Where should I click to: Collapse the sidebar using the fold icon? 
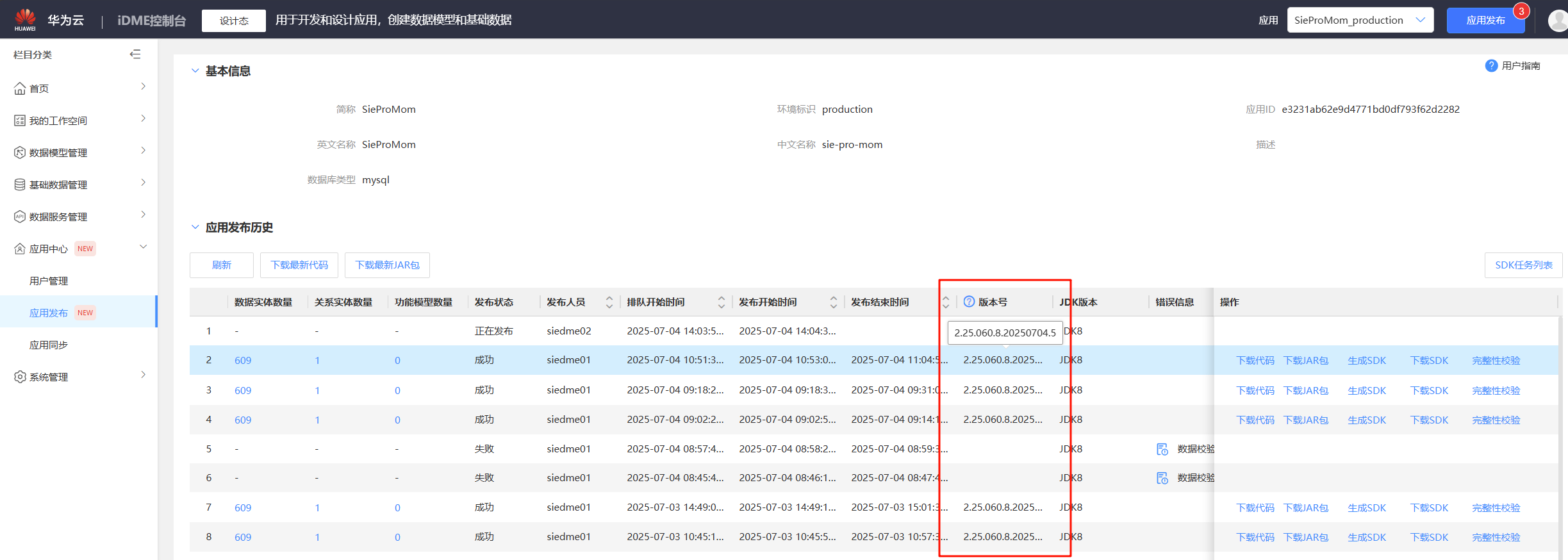[x=135, y=54]
